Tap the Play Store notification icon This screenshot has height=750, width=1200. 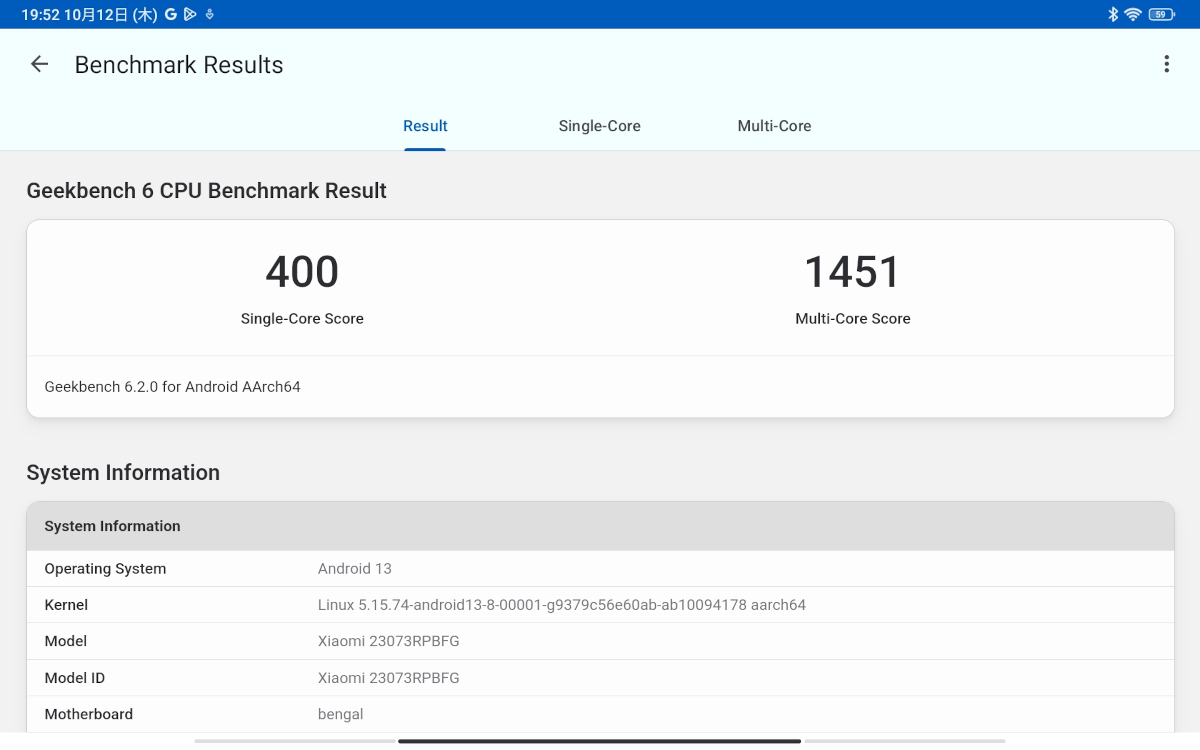click(x=190, y=14)
